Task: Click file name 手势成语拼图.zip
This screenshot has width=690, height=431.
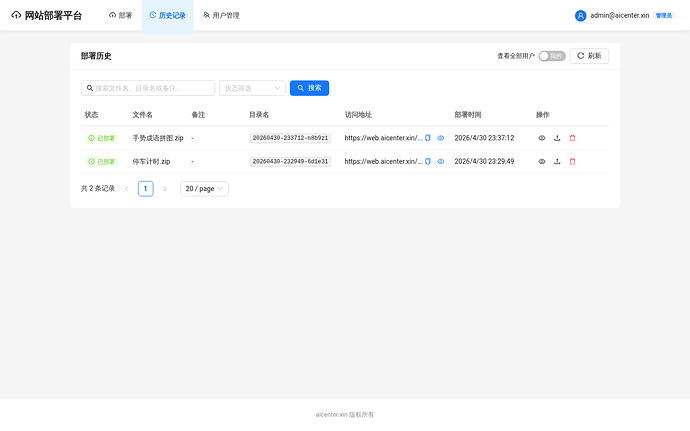Action: [158, 138]
